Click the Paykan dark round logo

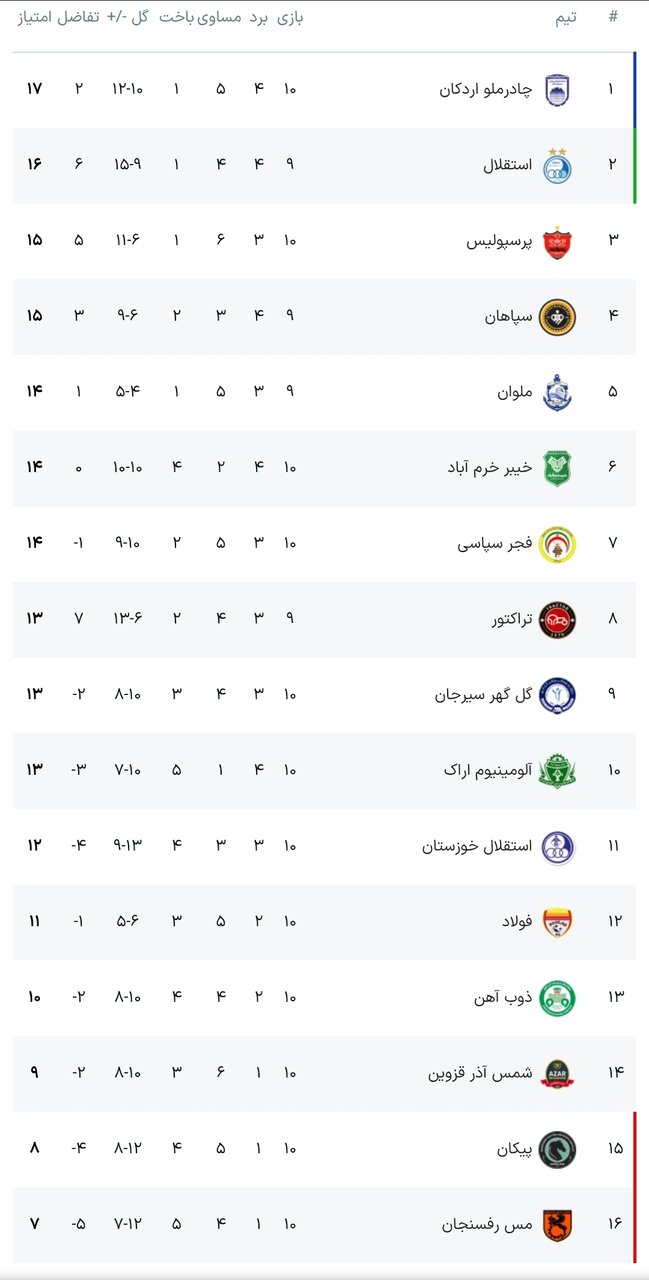click(x=557, y=1149)
